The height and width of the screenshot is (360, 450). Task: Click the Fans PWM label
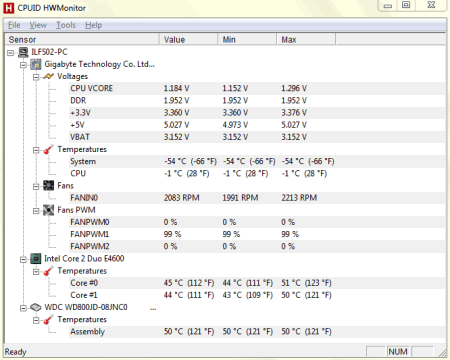pos(76,210)
